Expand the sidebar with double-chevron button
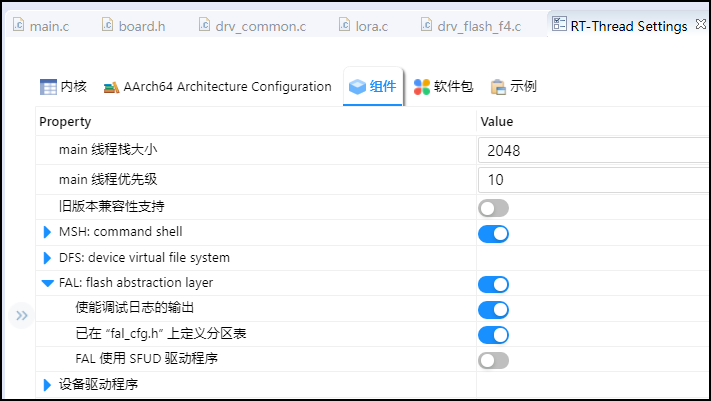This screenshot has height=401, width=711. point(21,315)
